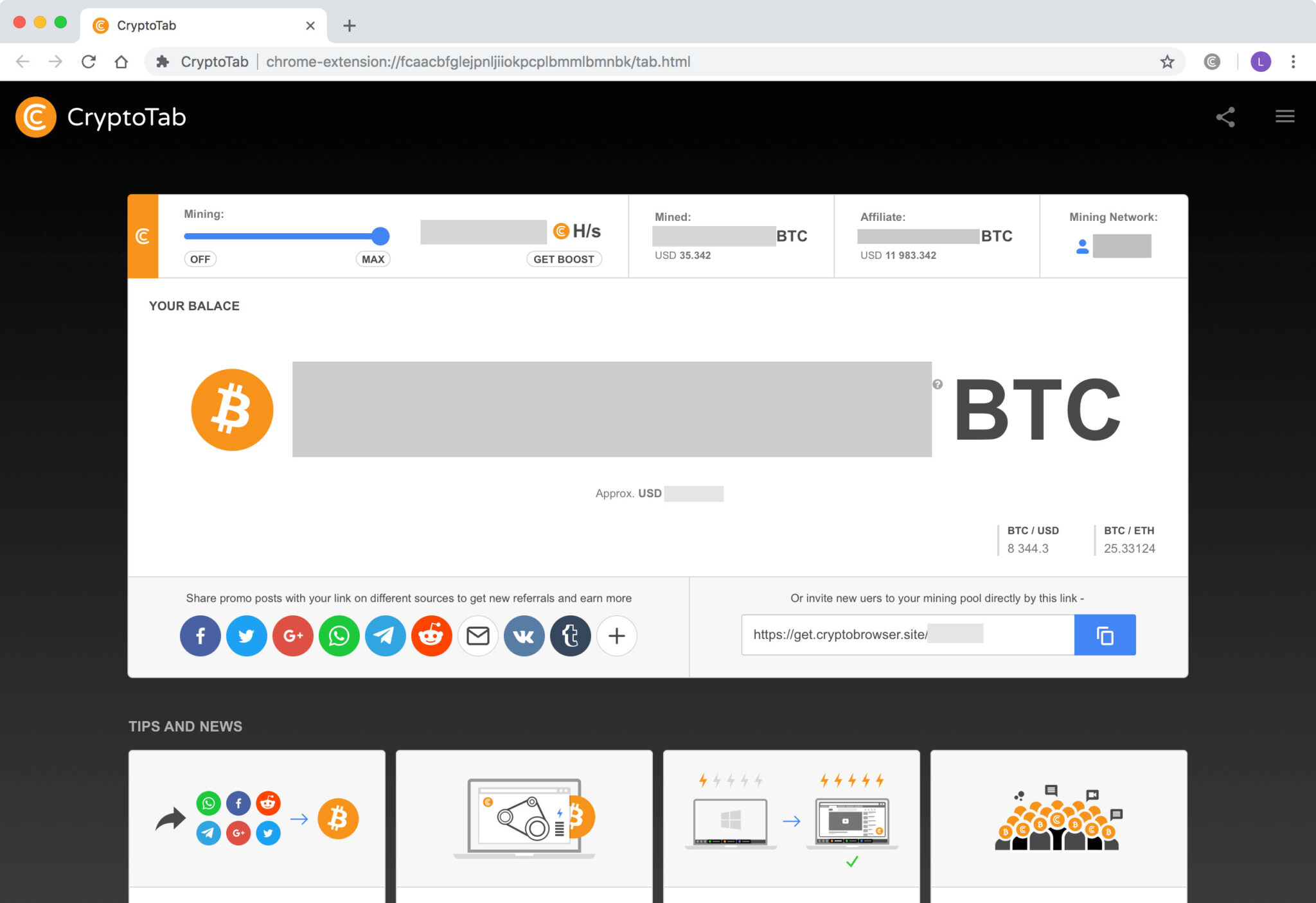Open the share panel via top-right share icon
Screen dimensions: 1316x903
(1224, 117)
